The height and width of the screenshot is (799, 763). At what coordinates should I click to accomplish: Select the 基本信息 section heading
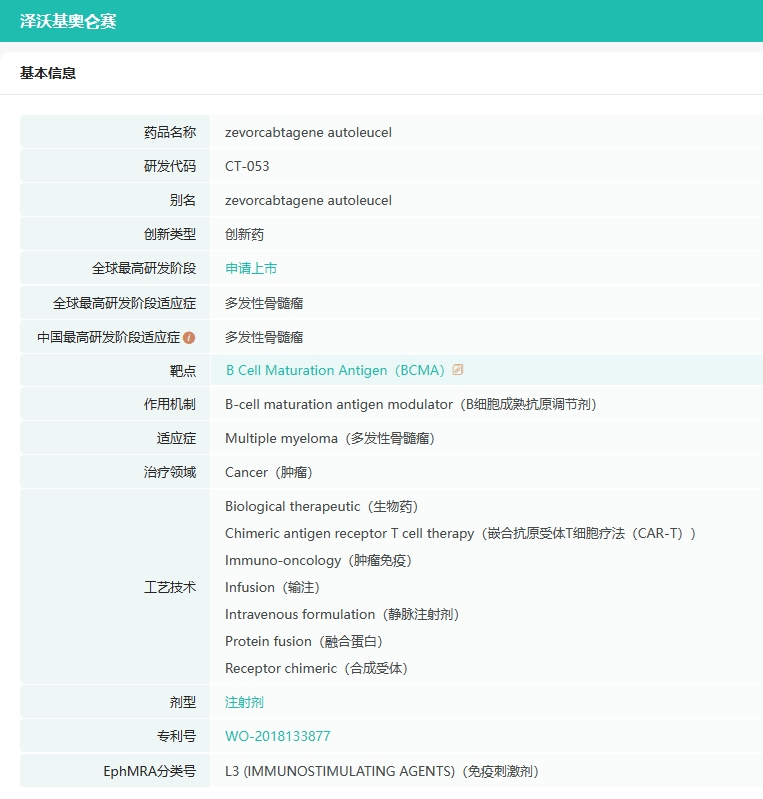click(x=48, y=73)
